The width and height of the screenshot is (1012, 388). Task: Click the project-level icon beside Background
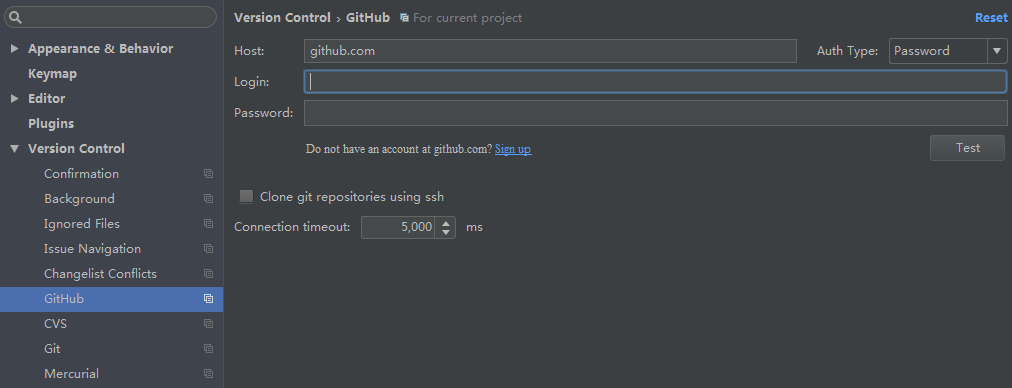tap(208, 199)
